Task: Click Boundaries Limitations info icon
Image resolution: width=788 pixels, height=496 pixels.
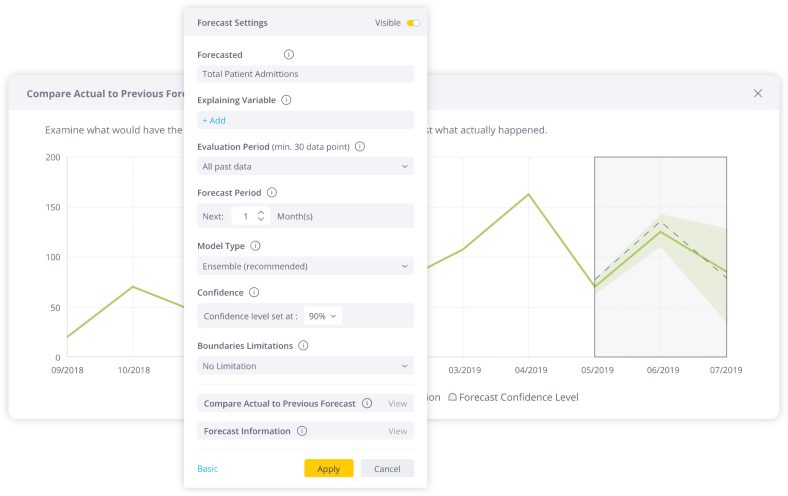Action: 303,345
